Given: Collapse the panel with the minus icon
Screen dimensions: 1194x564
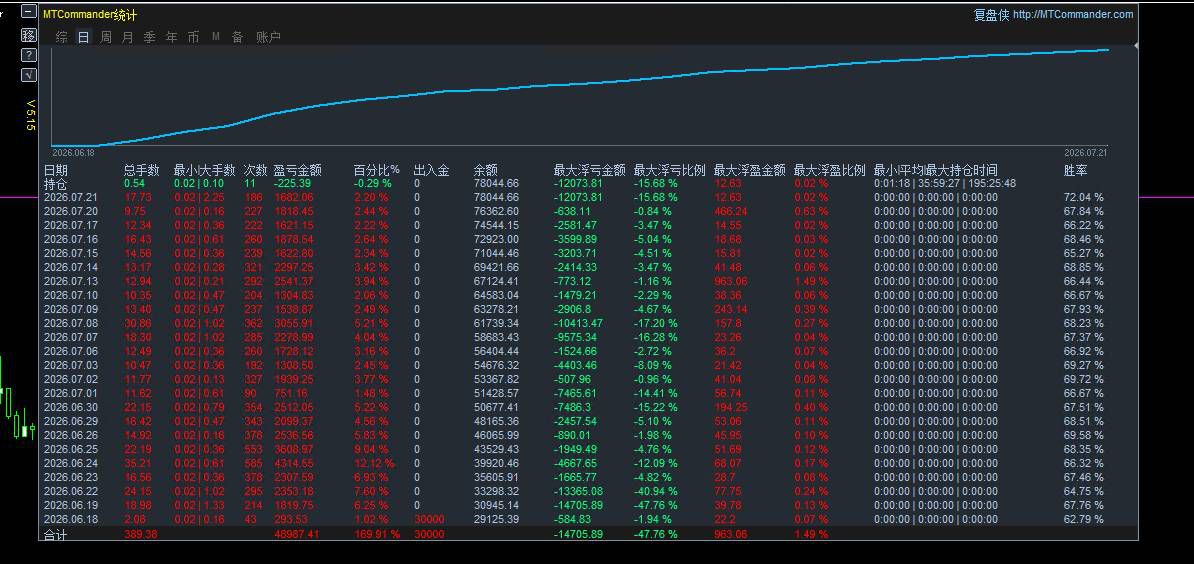Looking at the screenshot, I should pos(28,11).
